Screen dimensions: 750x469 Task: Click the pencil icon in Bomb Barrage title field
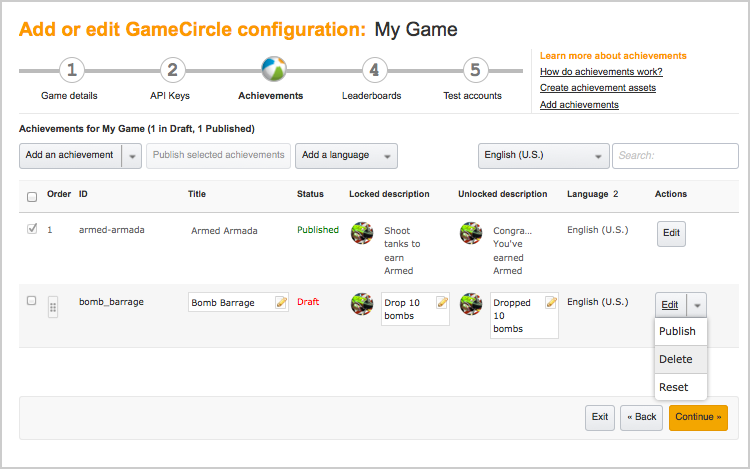tap(281, 302)
